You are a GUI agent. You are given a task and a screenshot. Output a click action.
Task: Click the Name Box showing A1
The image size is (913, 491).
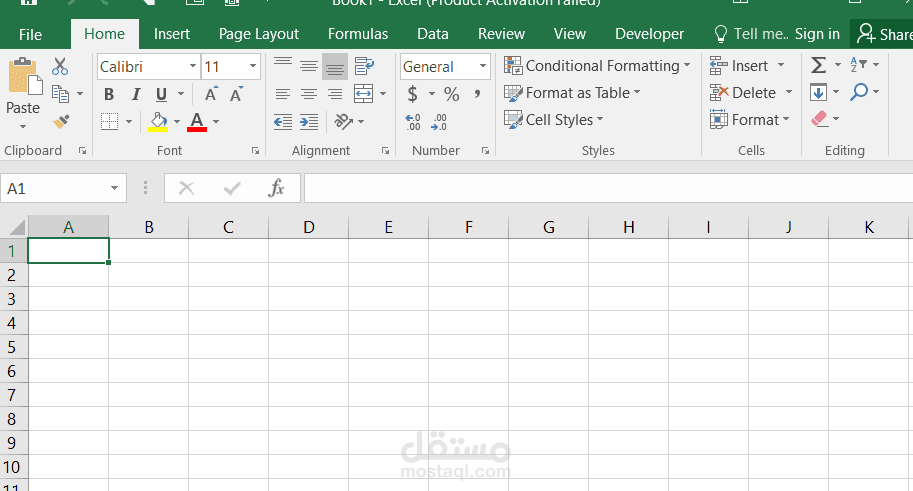click(56, 188)
